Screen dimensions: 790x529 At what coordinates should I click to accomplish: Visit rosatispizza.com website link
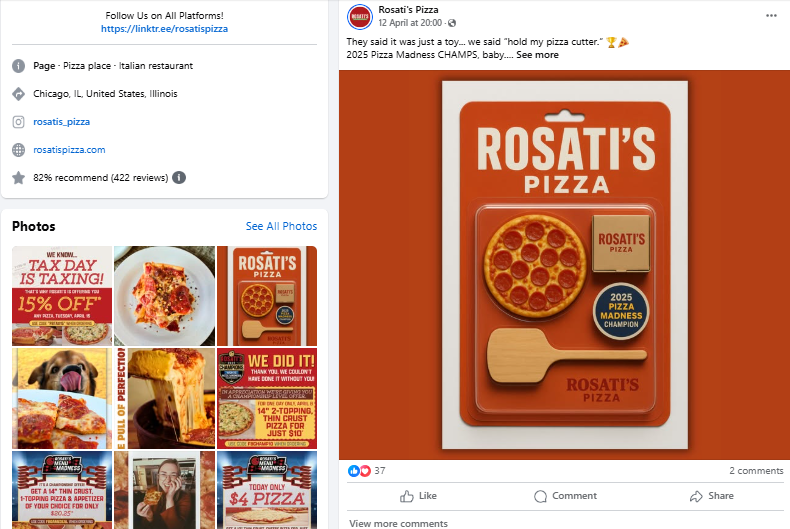click(x=69, y=150)
